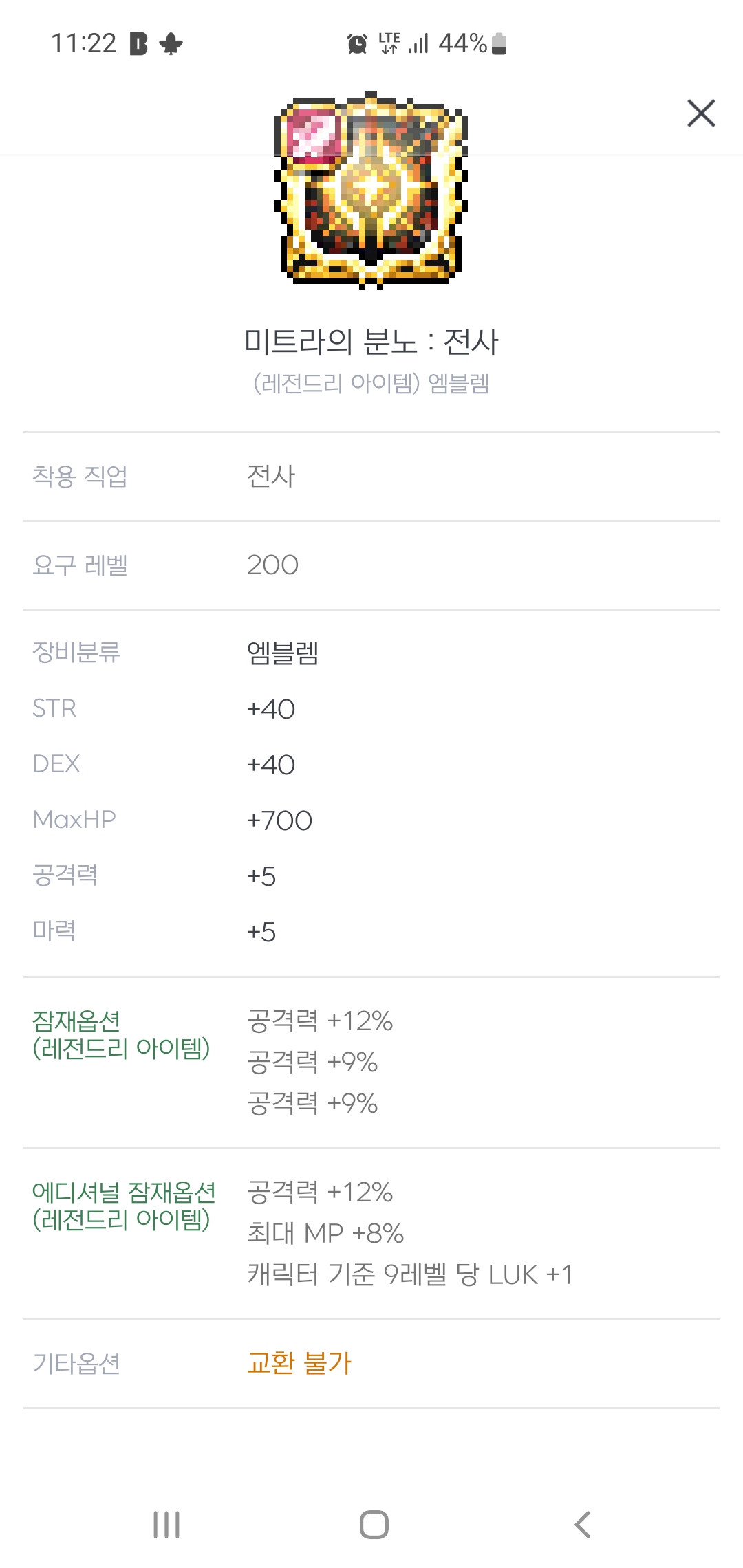
Task: Tap the alarm clock status icon
Action: pos(357,44)
